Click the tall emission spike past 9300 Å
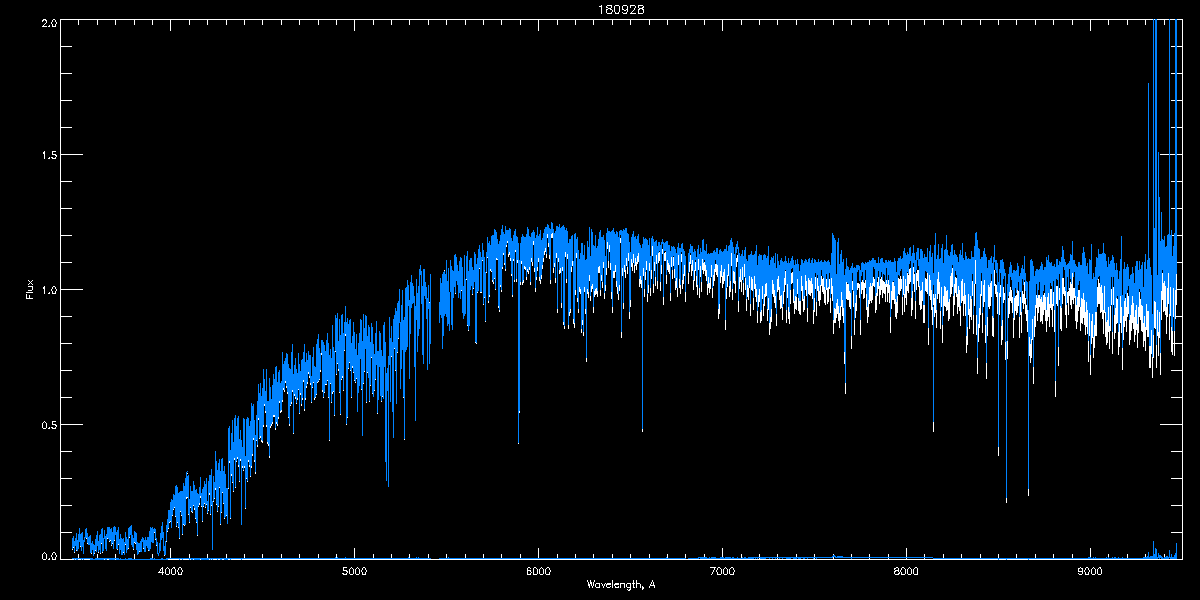This screenshot has width=1200, height=600. [1155, 60]
